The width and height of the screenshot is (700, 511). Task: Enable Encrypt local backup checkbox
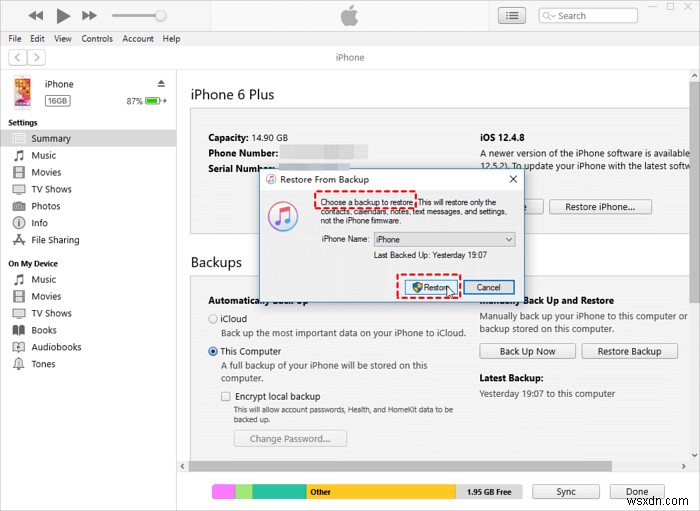[226, 396]
